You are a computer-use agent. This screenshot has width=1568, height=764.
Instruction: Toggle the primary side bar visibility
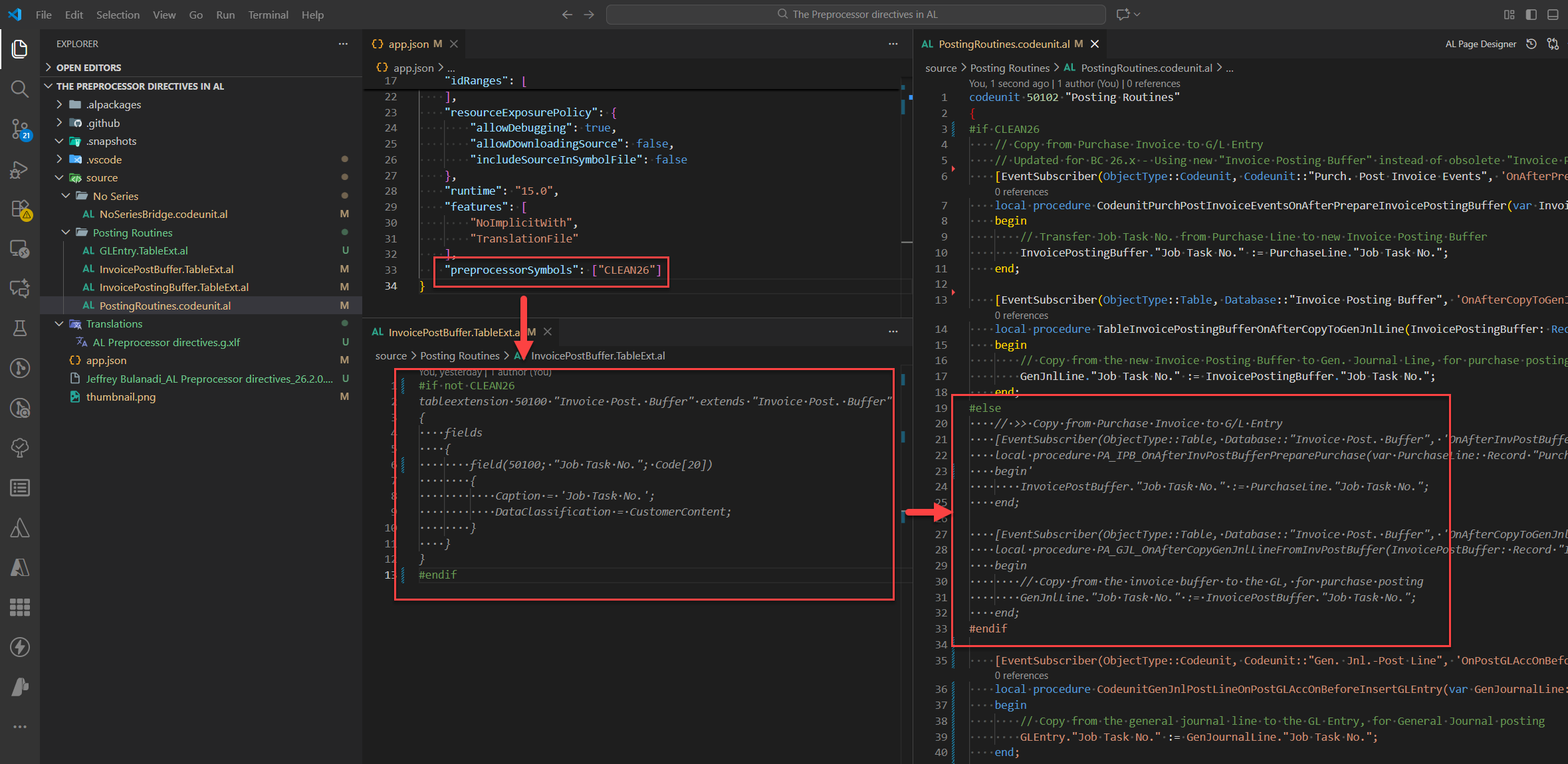(x=1531, y=14)
